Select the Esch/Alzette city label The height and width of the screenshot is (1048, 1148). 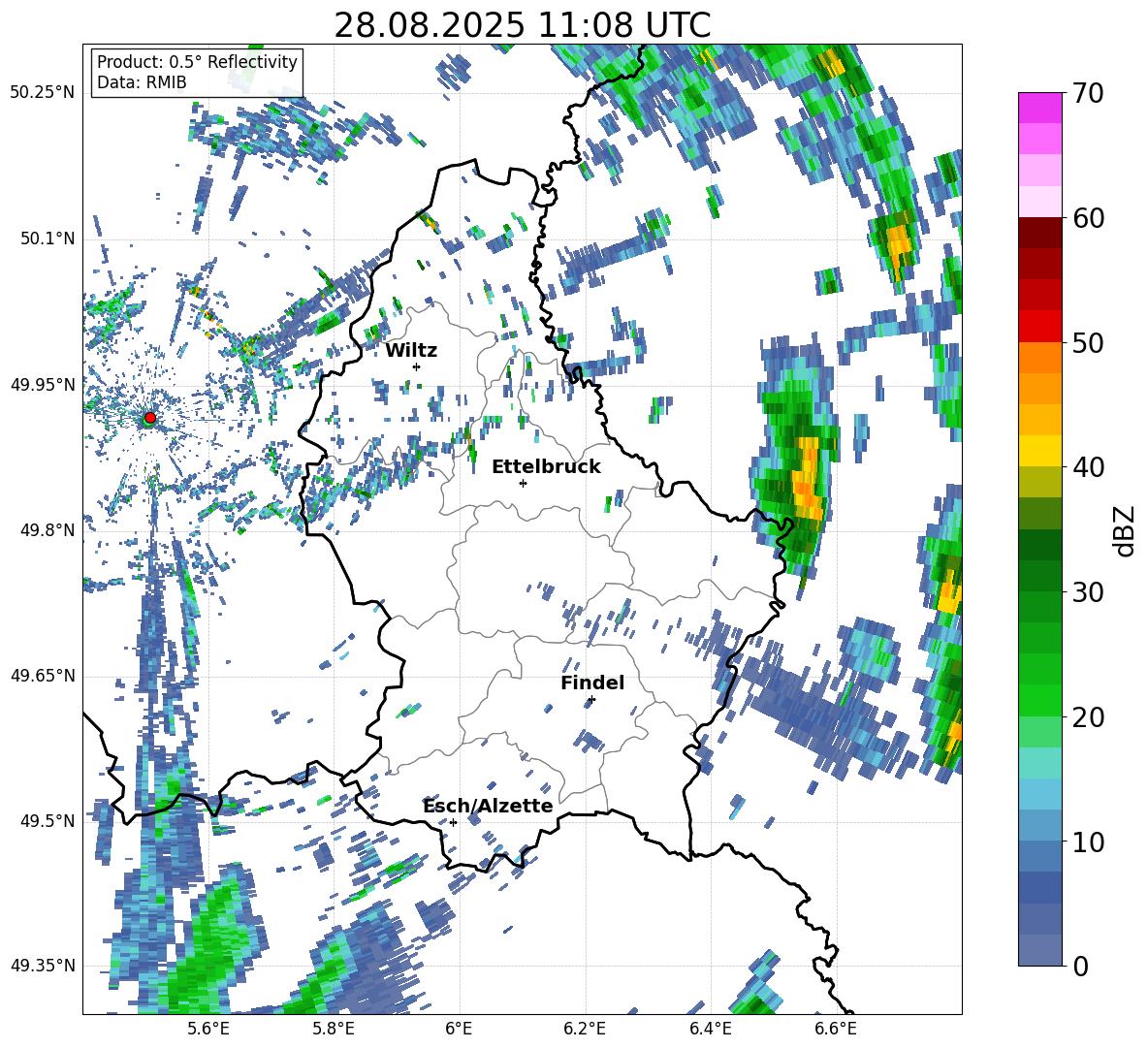coord(488,806)
